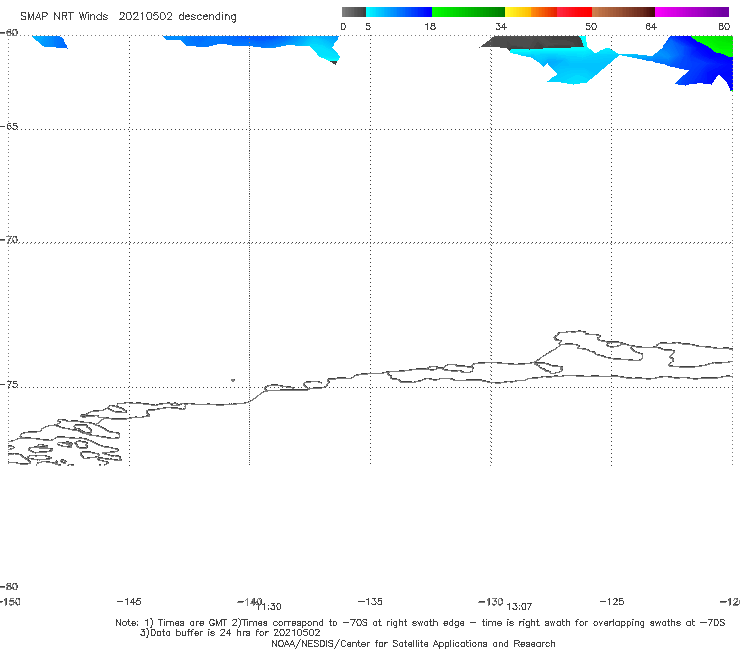Click the '50' label under the color scale

coord(591,26)
